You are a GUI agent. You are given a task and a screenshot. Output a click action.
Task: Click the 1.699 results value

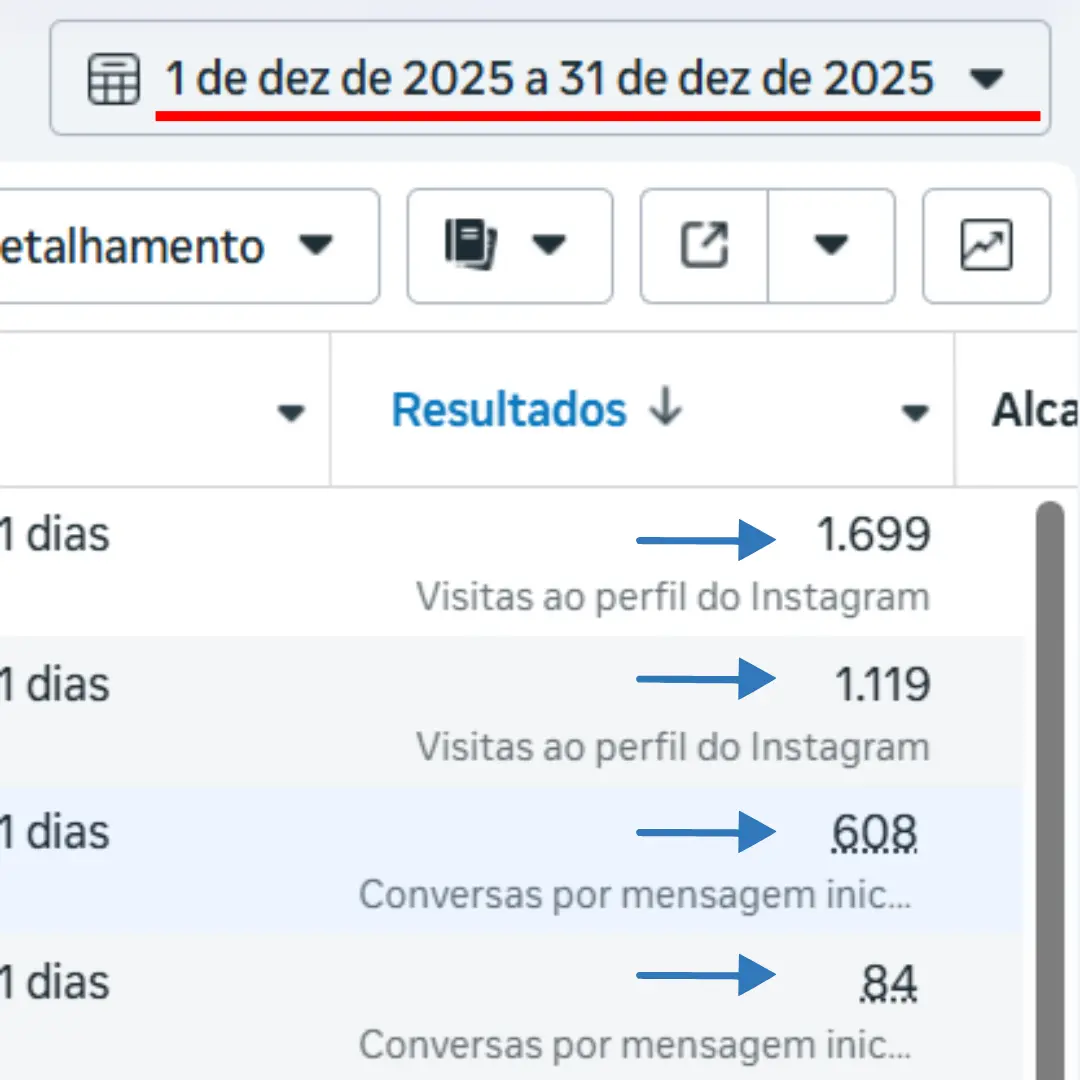click(873, 536)
